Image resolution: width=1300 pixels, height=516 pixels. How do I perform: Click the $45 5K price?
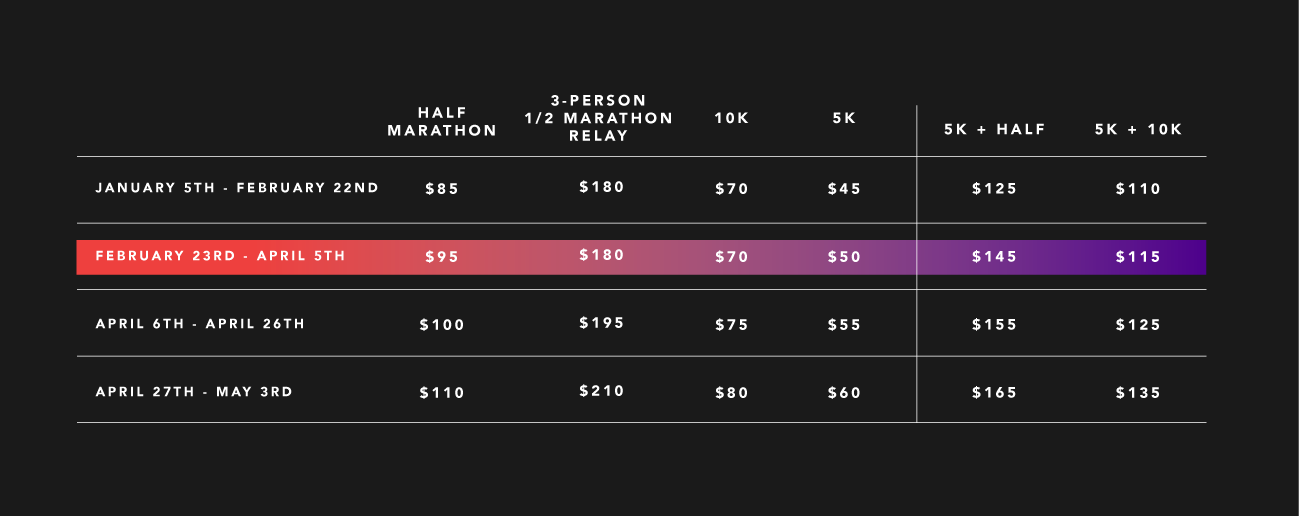click(844, 189)
